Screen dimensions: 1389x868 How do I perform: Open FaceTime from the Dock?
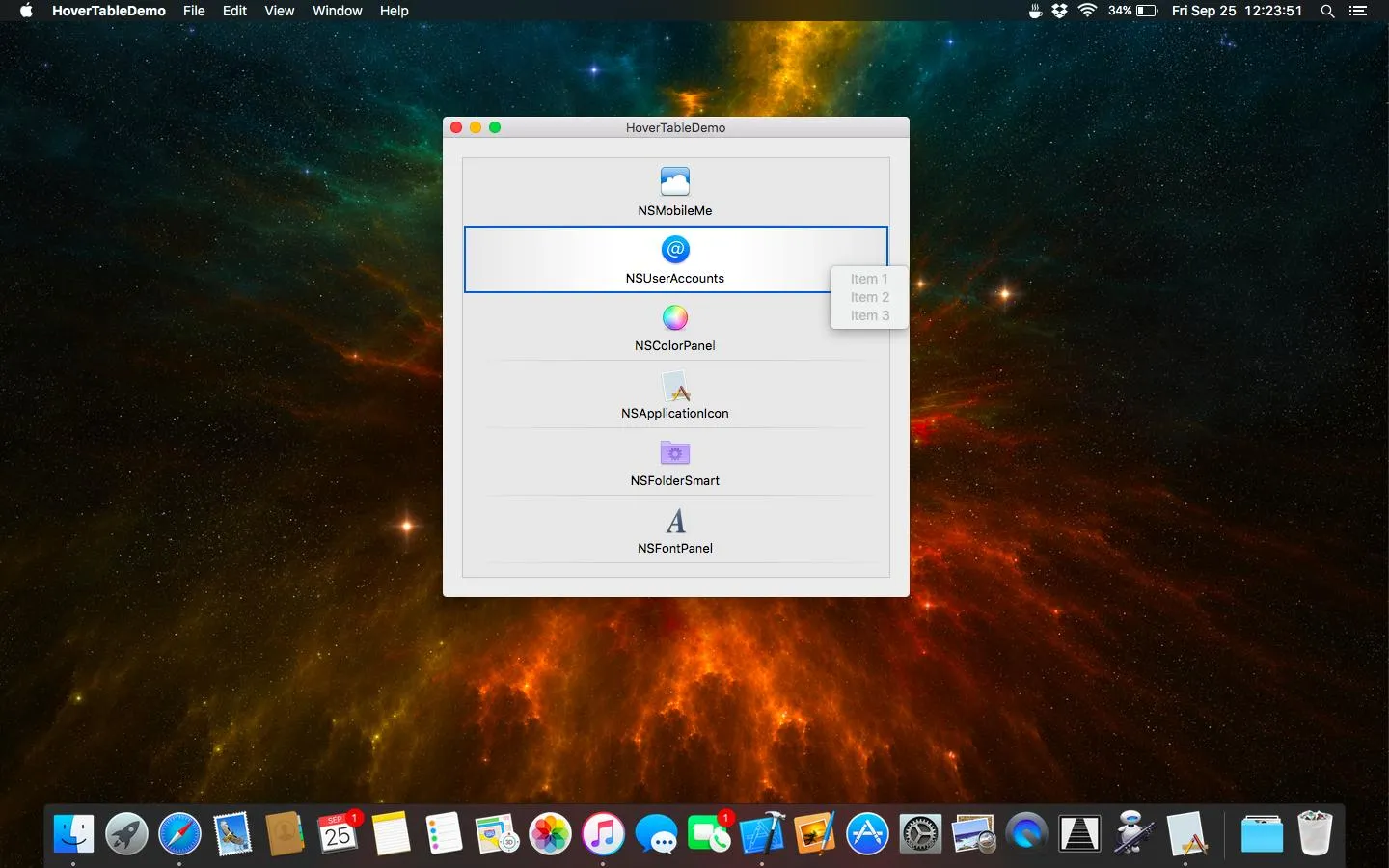click(709, 834)
